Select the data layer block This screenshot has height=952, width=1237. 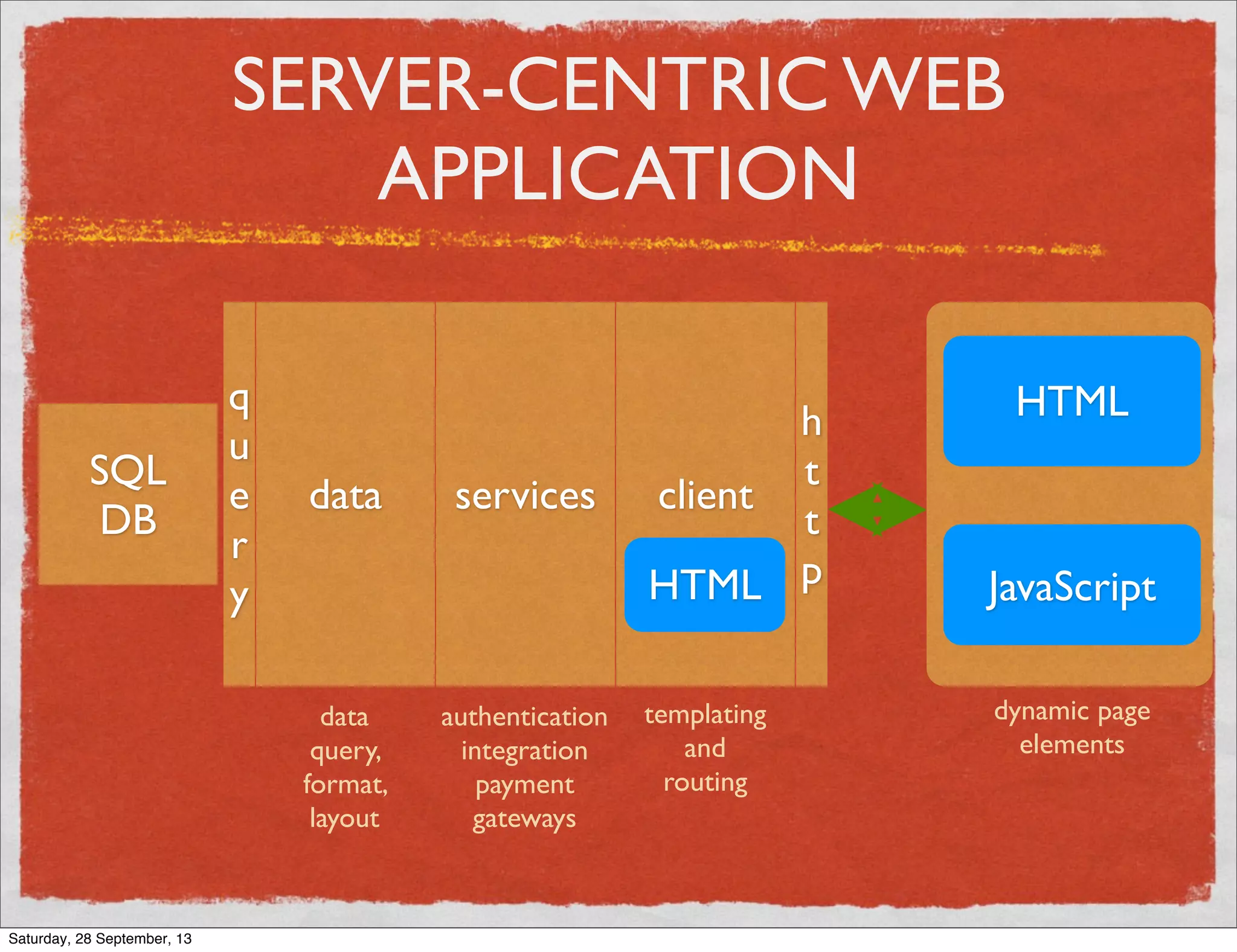coord(345,494)
